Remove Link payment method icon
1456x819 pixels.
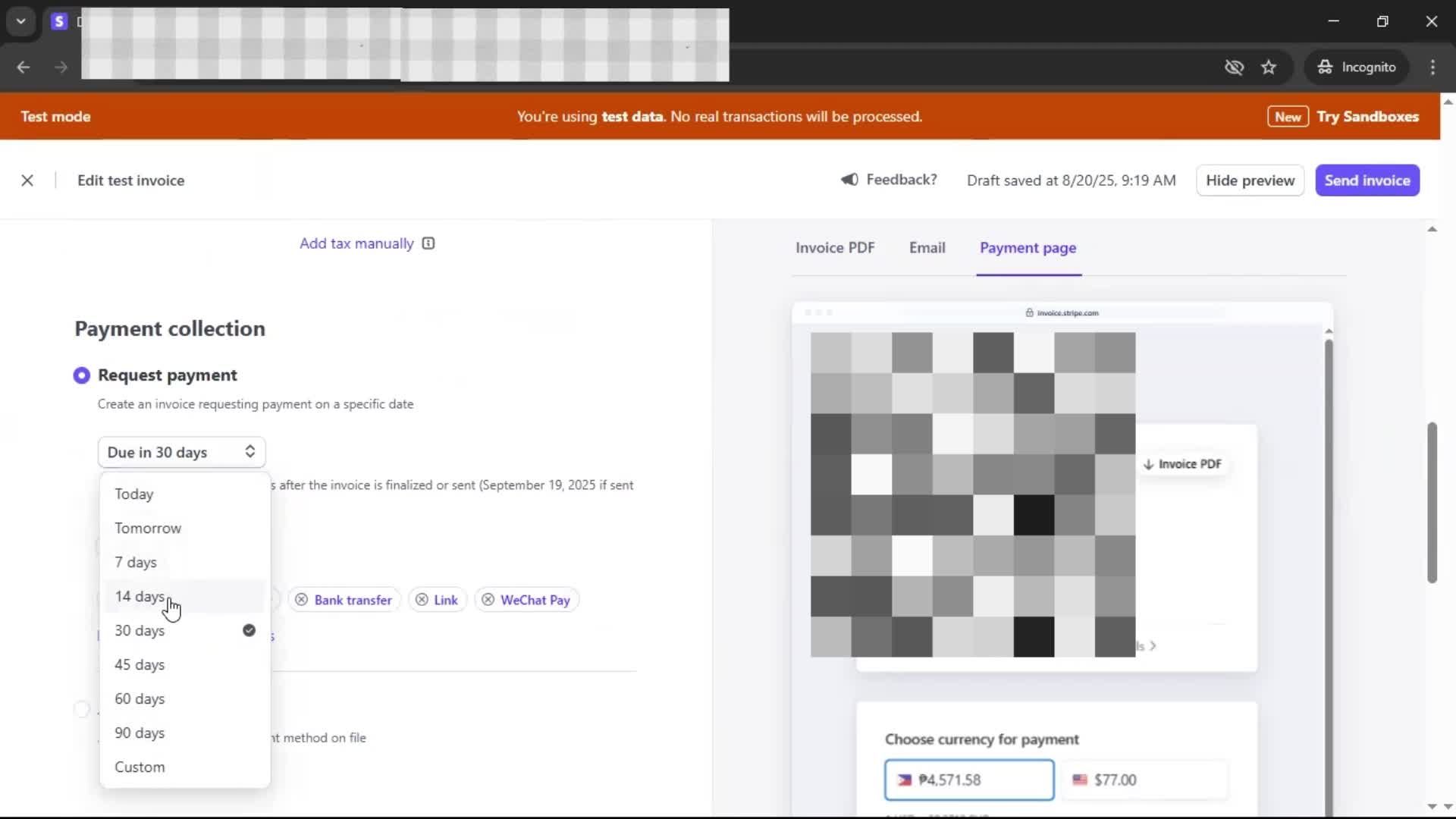(x=422, y=600)
